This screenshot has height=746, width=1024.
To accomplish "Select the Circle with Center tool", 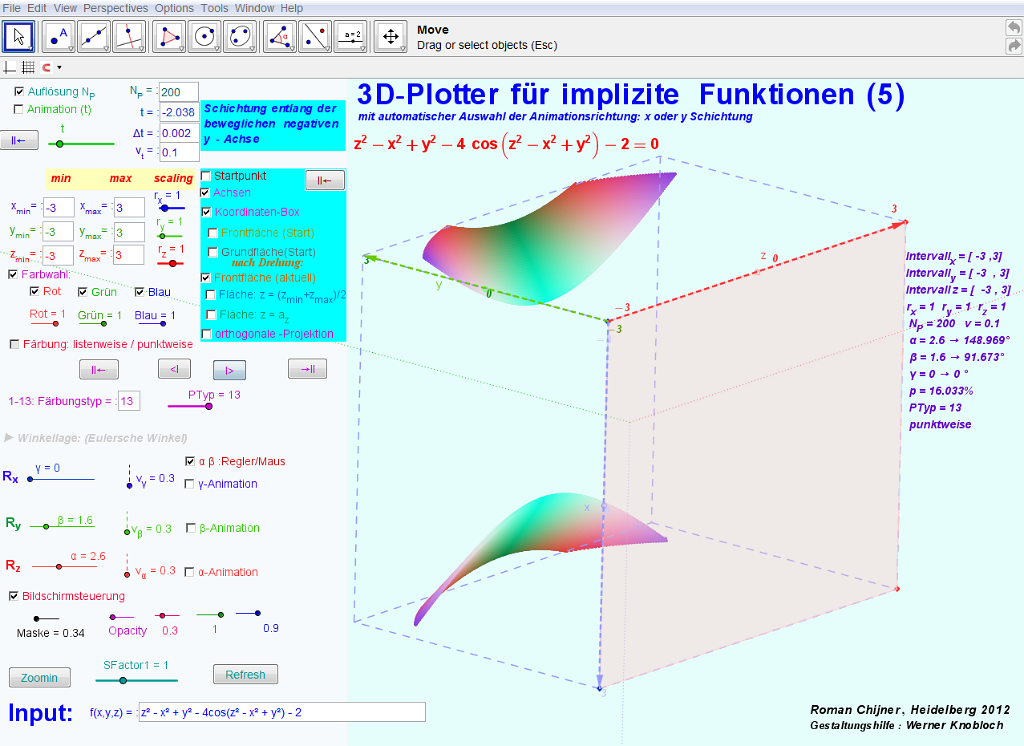I will pos(206,37).
